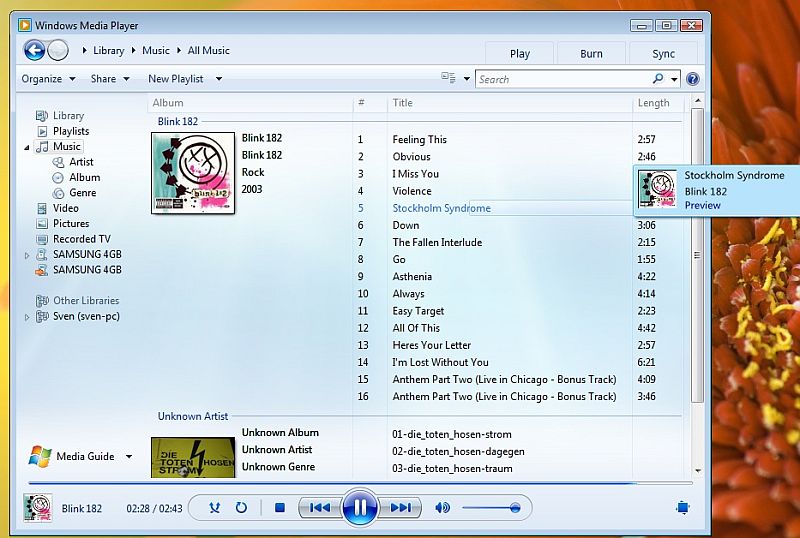Toggle shuffle mode
This screenshot has width=800, height=538.
point(215,508)
